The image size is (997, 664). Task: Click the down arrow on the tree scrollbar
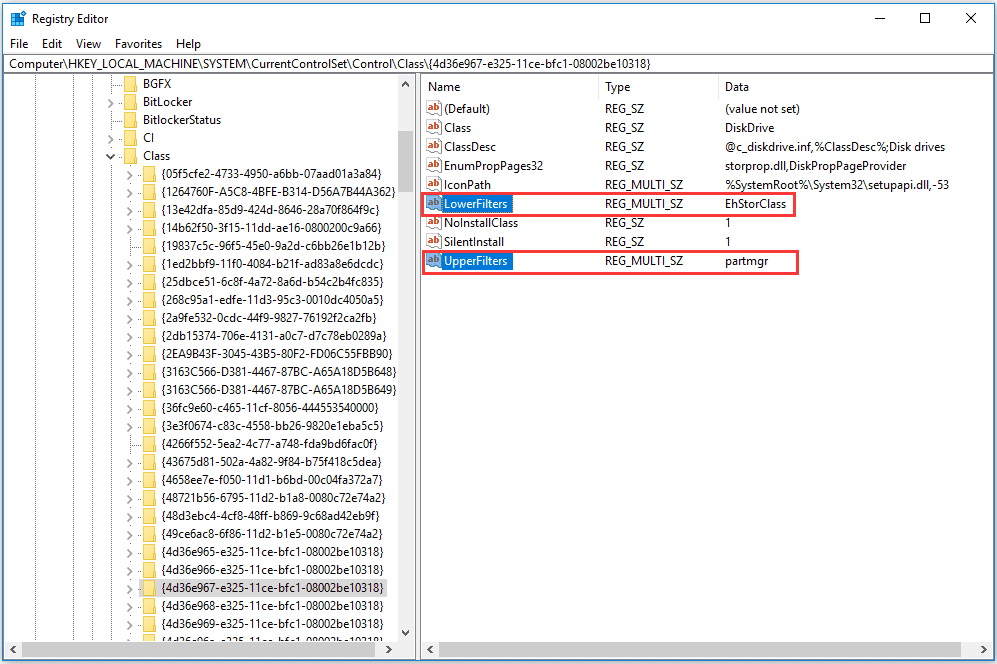406,633
